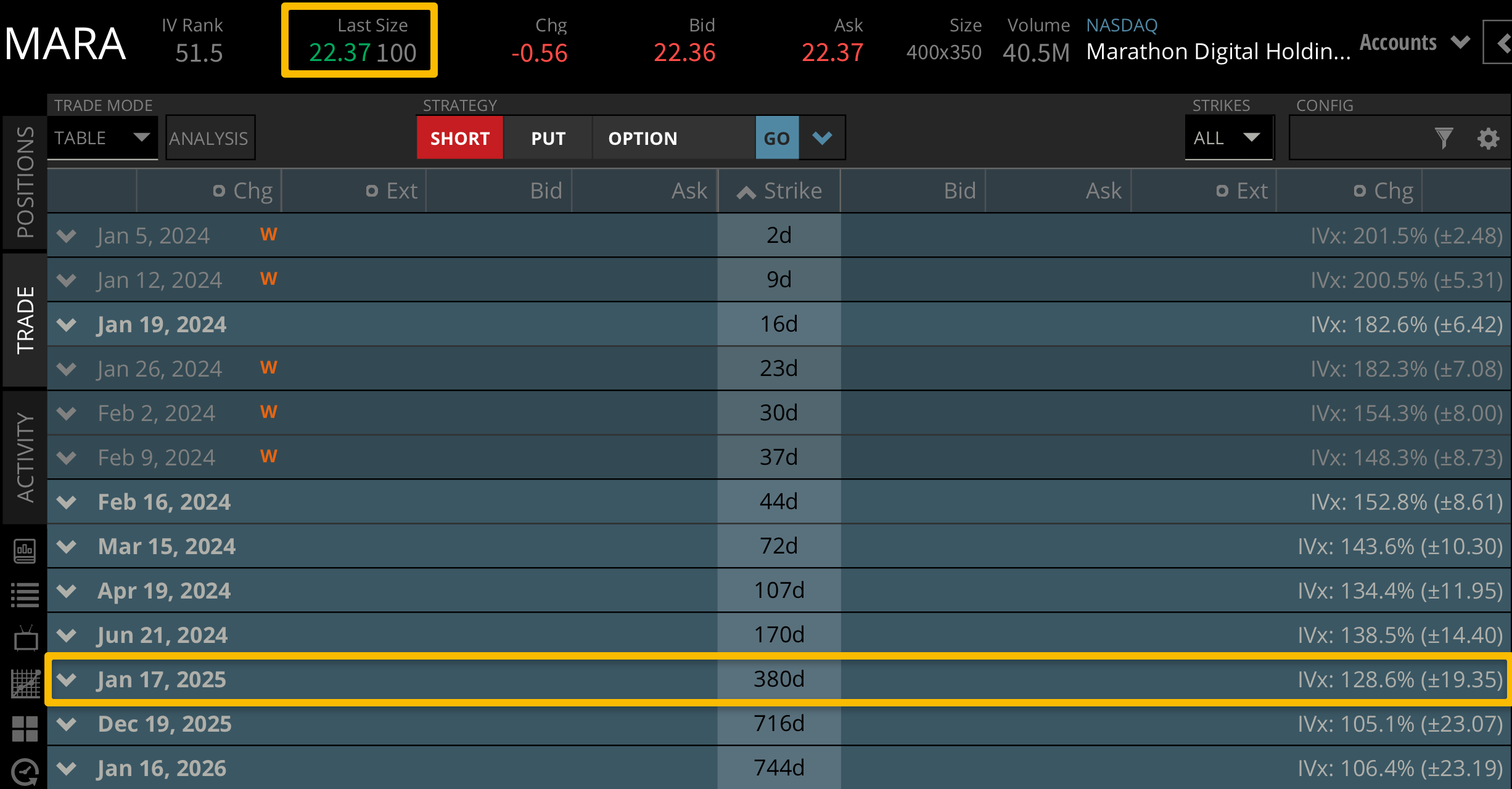Open the book with bar chart icon
1512x789 pixels.
pos(25,550)
